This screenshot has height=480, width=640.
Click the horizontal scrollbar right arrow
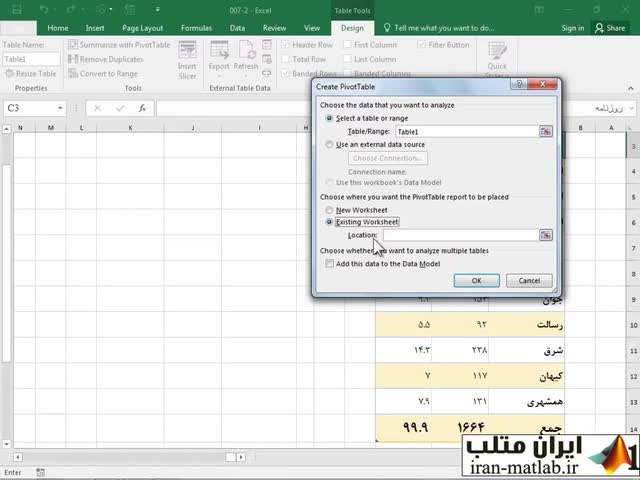241,457
